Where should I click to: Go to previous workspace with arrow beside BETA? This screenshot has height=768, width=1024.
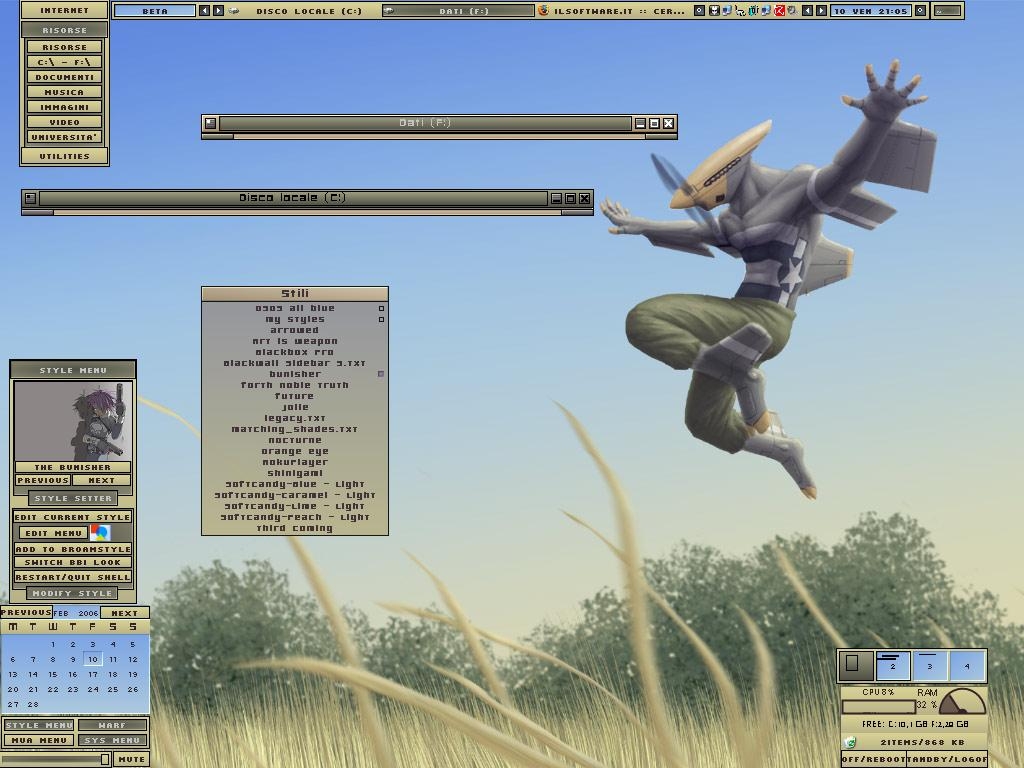pyautogui.click(x=204, y=10)
